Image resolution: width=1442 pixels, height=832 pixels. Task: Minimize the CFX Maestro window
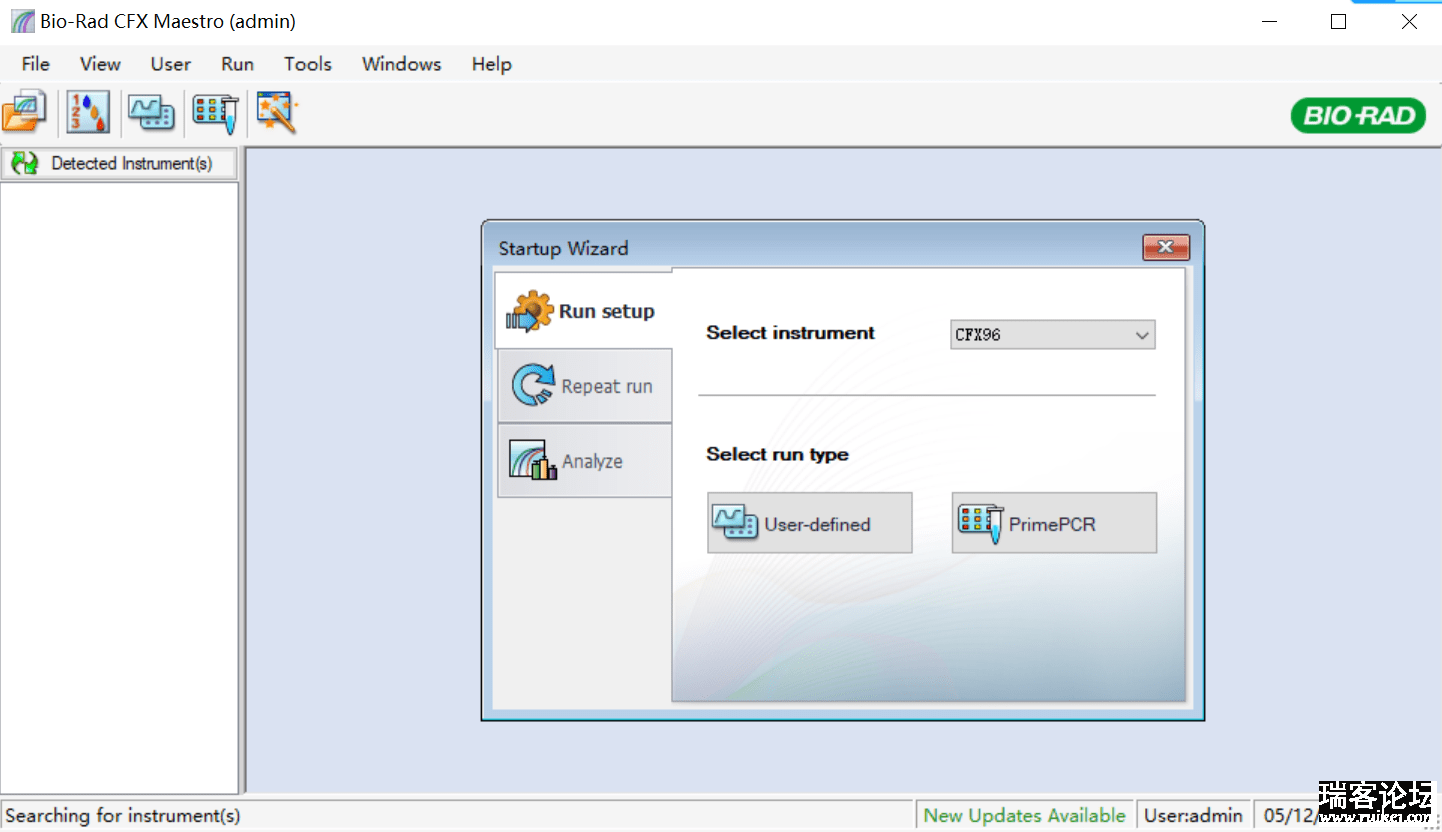(1269, 21)
